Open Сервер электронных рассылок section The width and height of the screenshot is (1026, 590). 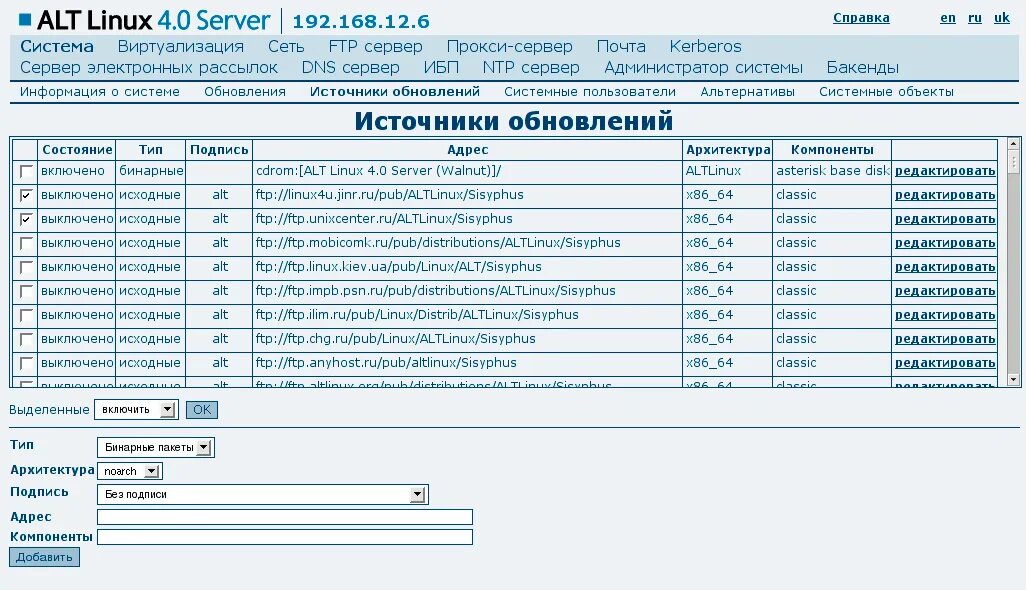[x=149, y=67]
